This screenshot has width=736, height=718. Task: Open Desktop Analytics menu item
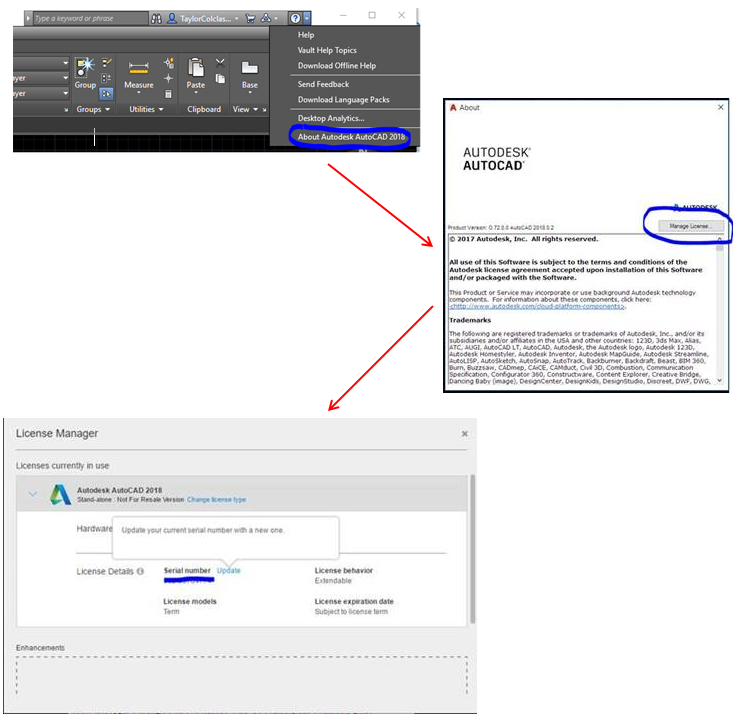(x=330, y=118)
